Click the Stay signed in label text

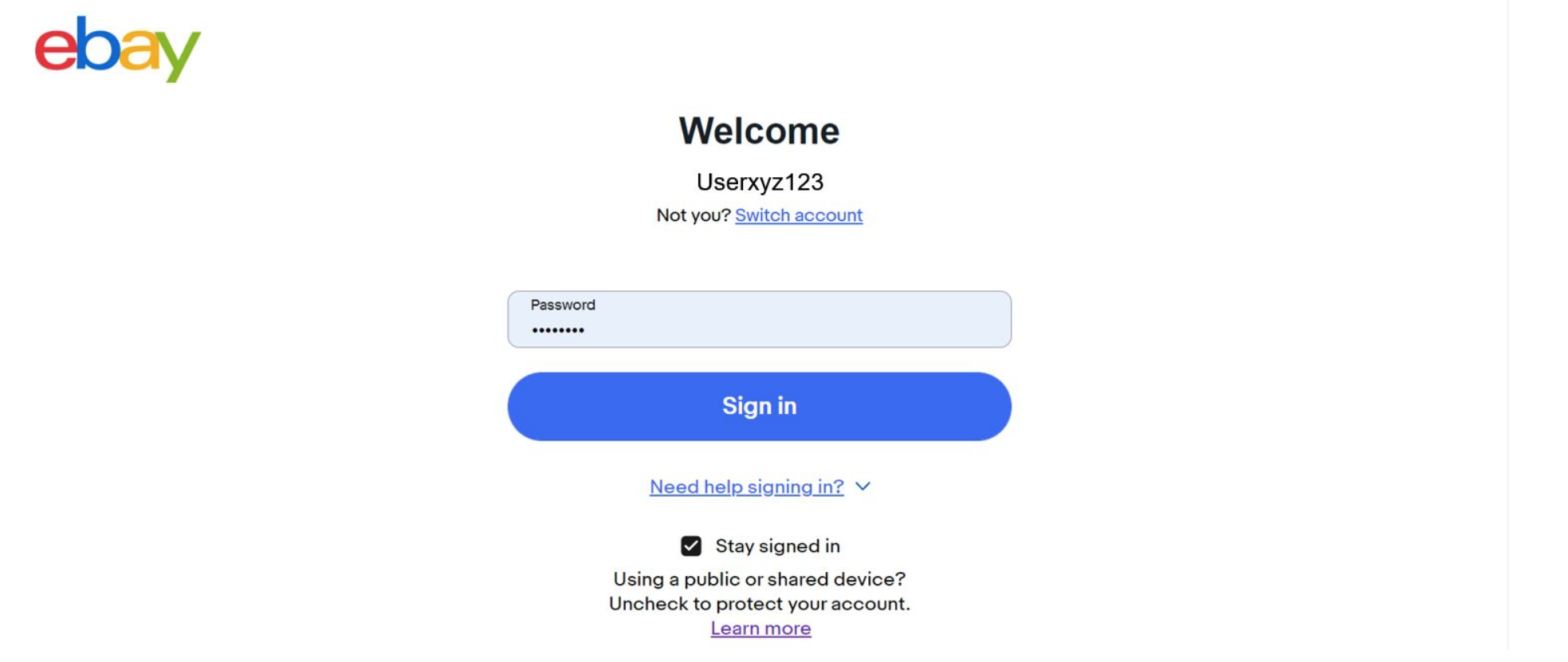point(777,546)
